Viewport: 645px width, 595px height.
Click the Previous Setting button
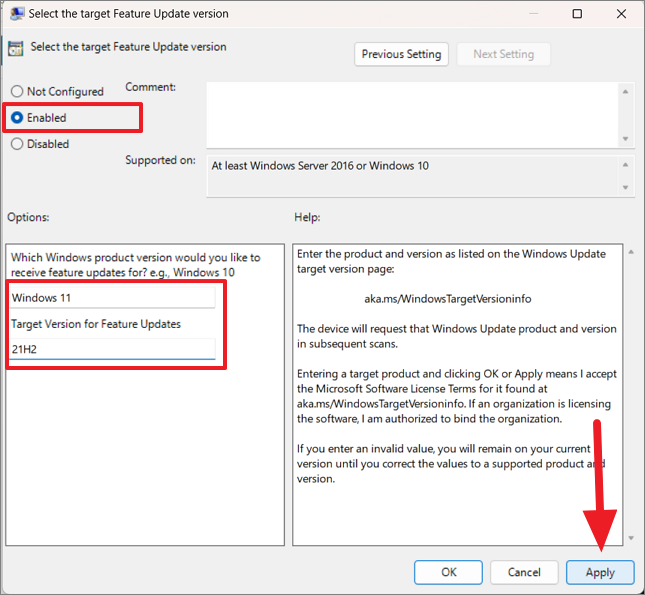(401, 54)
